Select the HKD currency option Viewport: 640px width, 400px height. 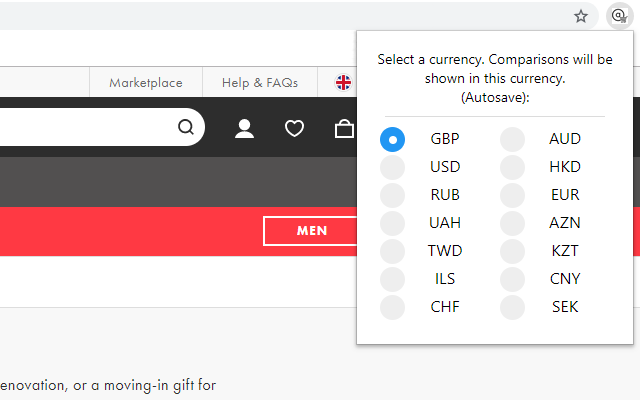tap(513, 167)
